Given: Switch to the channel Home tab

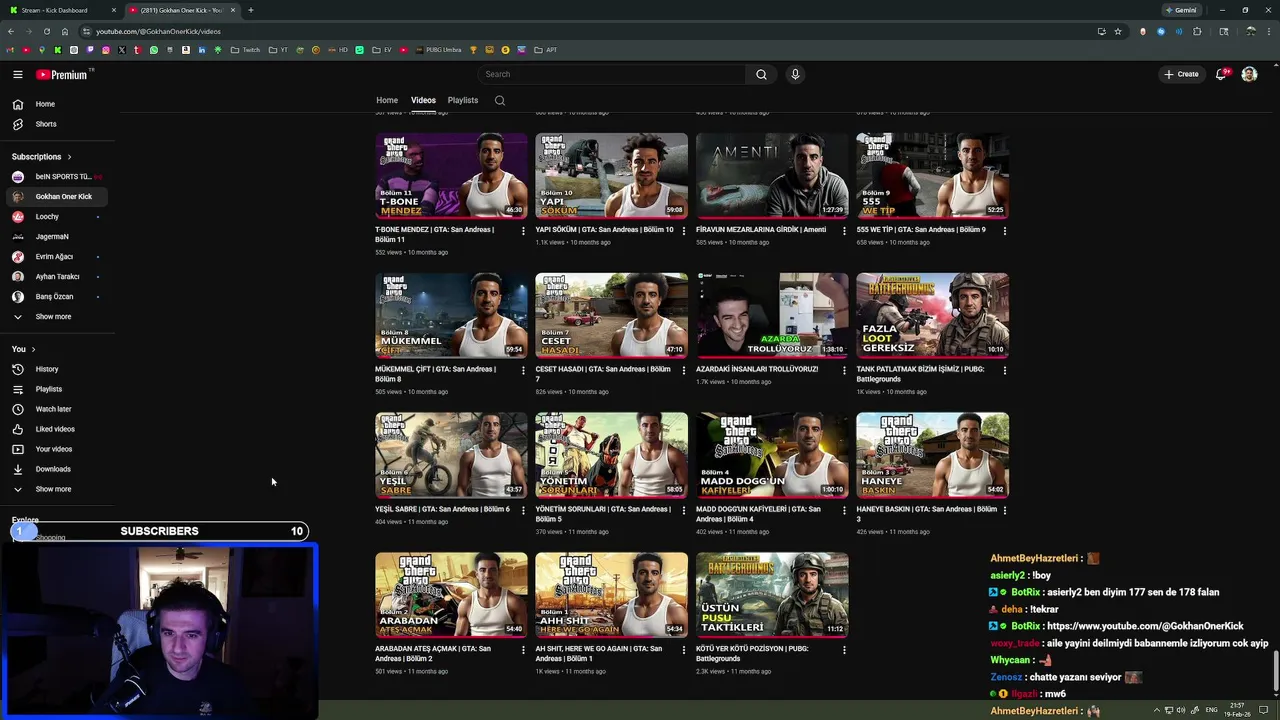Looking at the screenshot, I should point(387,100).
